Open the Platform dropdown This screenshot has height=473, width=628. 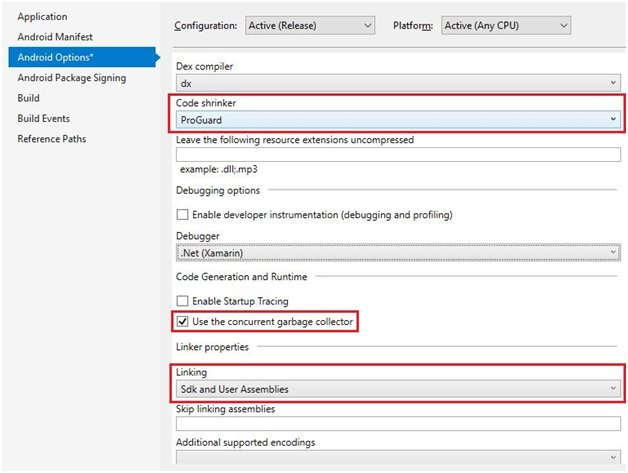pyautogui.click(x=506, y=25)
